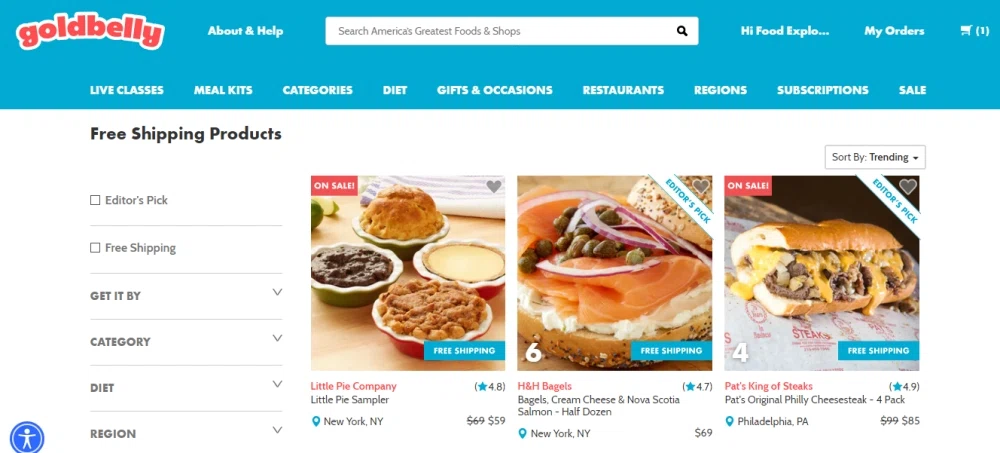Expand the Diet filter chevron
Image resolution: width=1000 pixels, height=453 pixels.
tap(277, 384)
